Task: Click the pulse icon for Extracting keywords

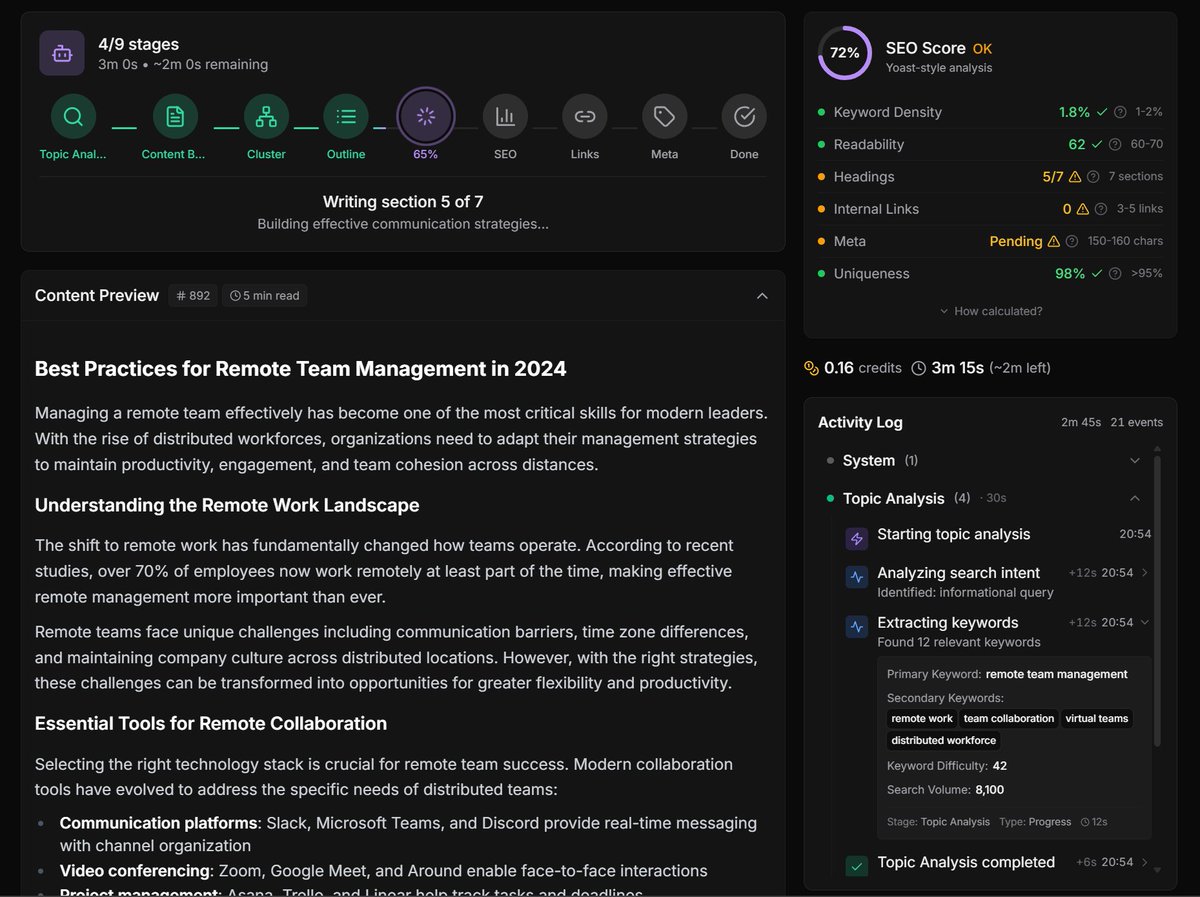Action: pos(856,627)
